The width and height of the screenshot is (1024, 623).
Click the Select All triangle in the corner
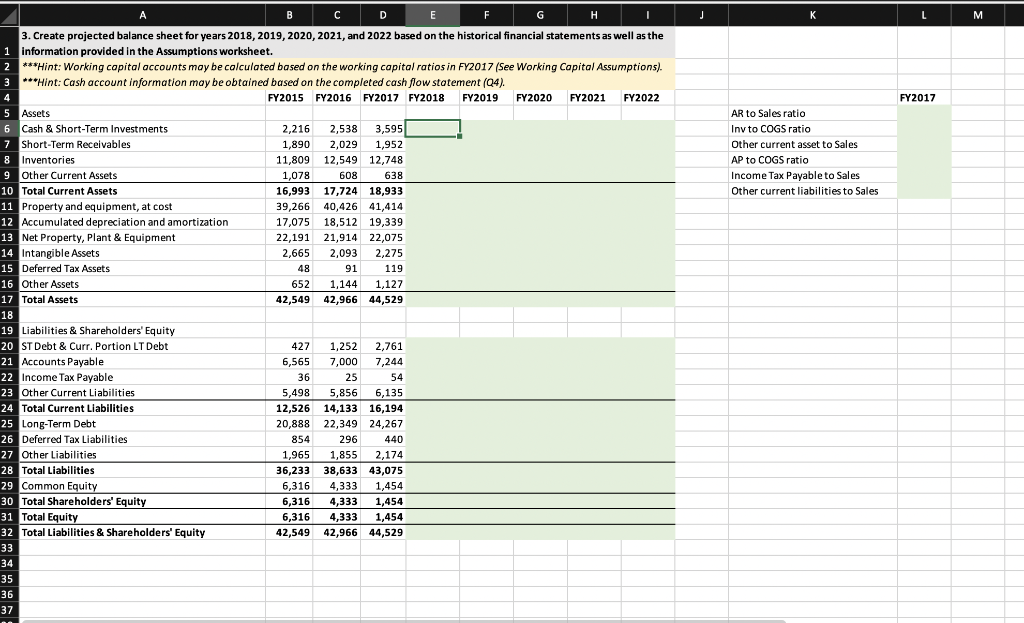coord(7,15)
